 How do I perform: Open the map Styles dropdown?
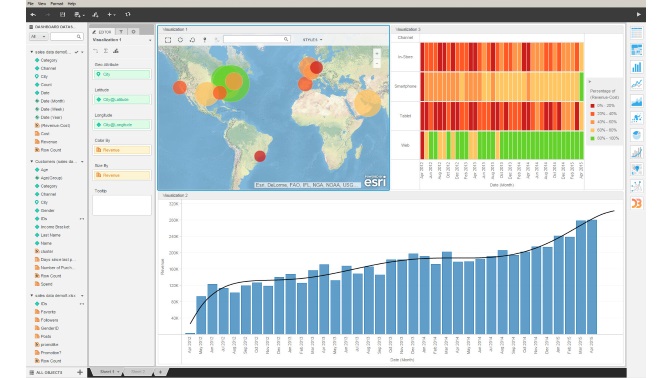(312, 40)
